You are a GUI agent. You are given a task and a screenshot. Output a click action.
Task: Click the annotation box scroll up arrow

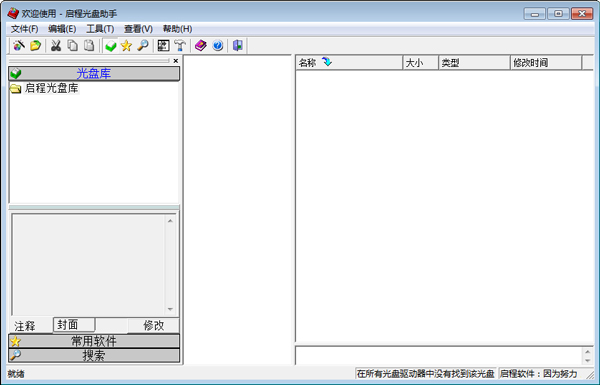170,220
